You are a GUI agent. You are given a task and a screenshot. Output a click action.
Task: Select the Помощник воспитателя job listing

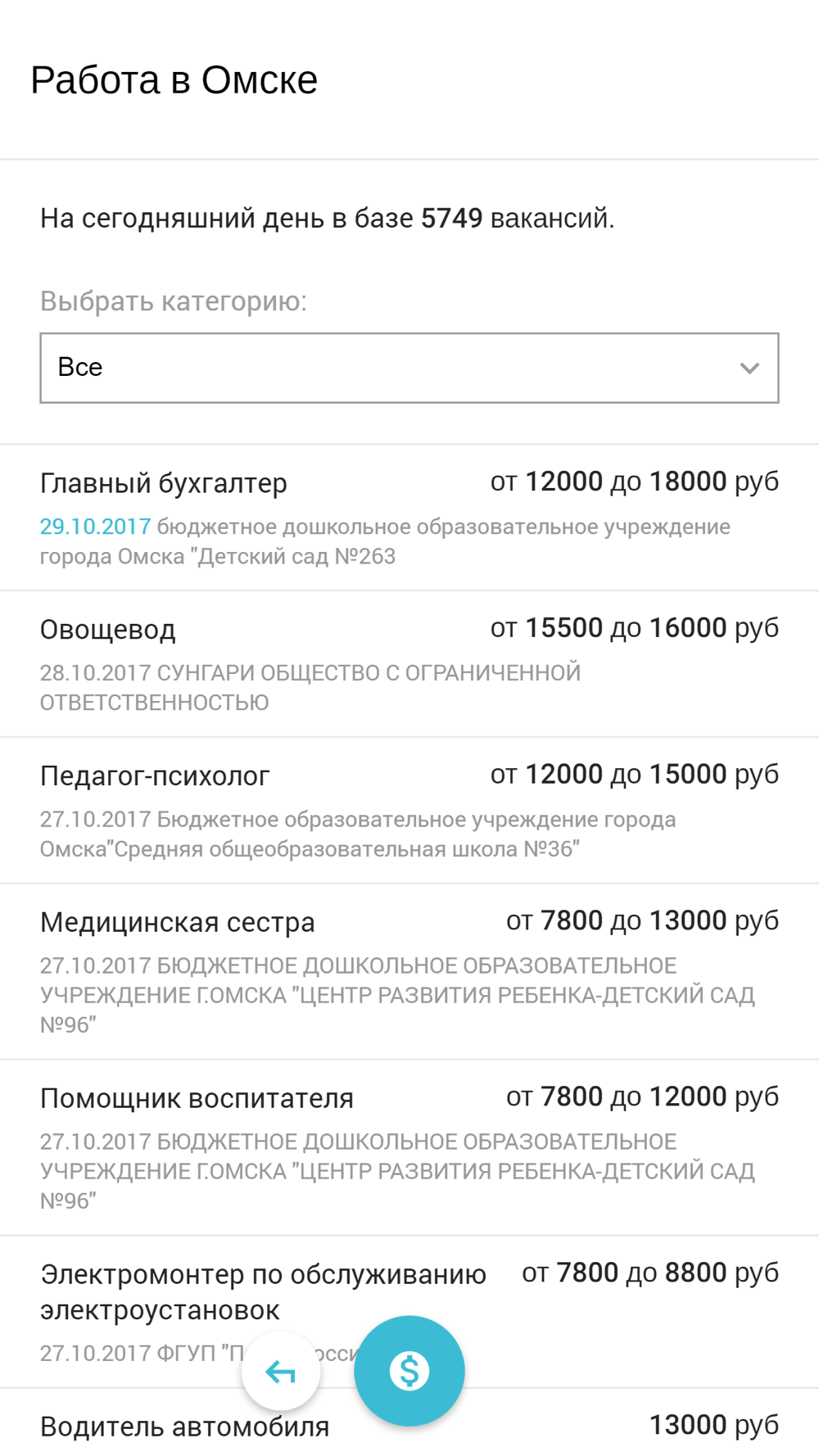[x=409, y=1148]
